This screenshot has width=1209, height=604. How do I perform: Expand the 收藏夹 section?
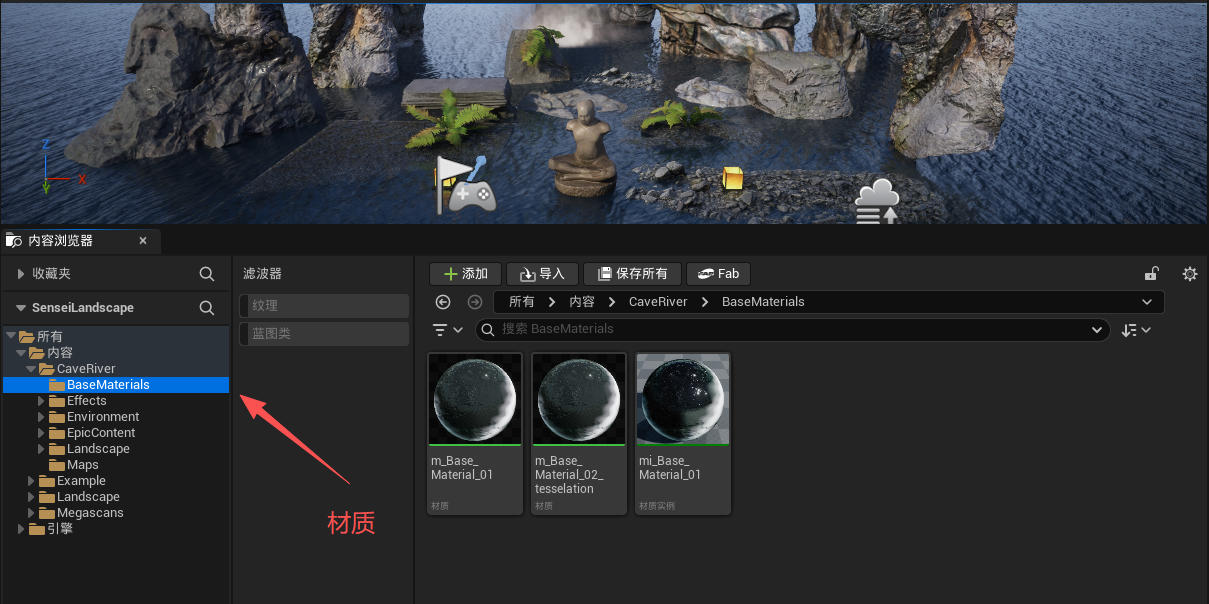coord(21,273)
